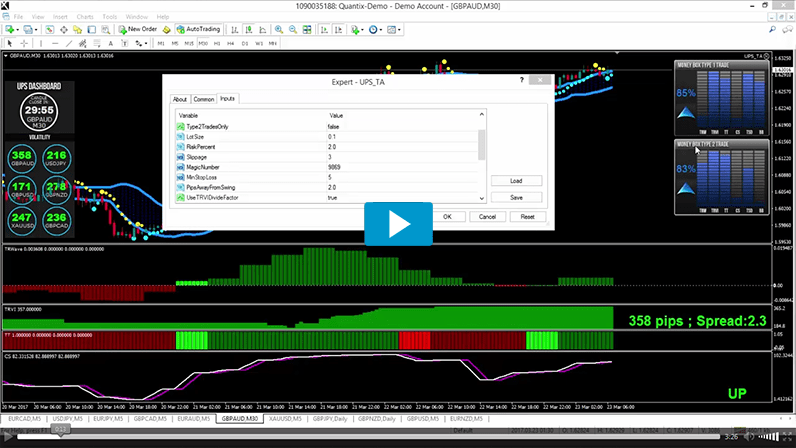Toggle the UseTRVIDivideFactor value true
The width and height of the screenshot is (796, 448).
tap(333, 198)
